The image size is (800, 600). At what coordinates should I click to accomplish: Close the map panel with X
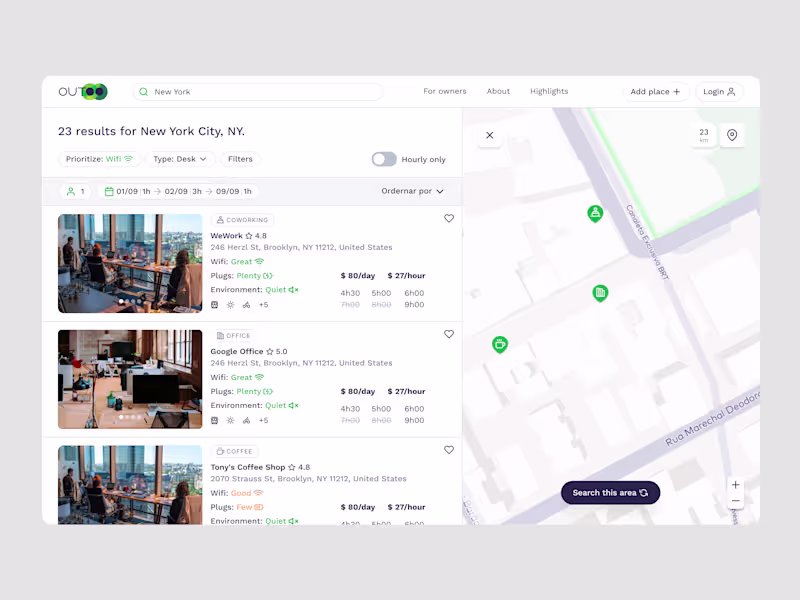click(490, 135)
